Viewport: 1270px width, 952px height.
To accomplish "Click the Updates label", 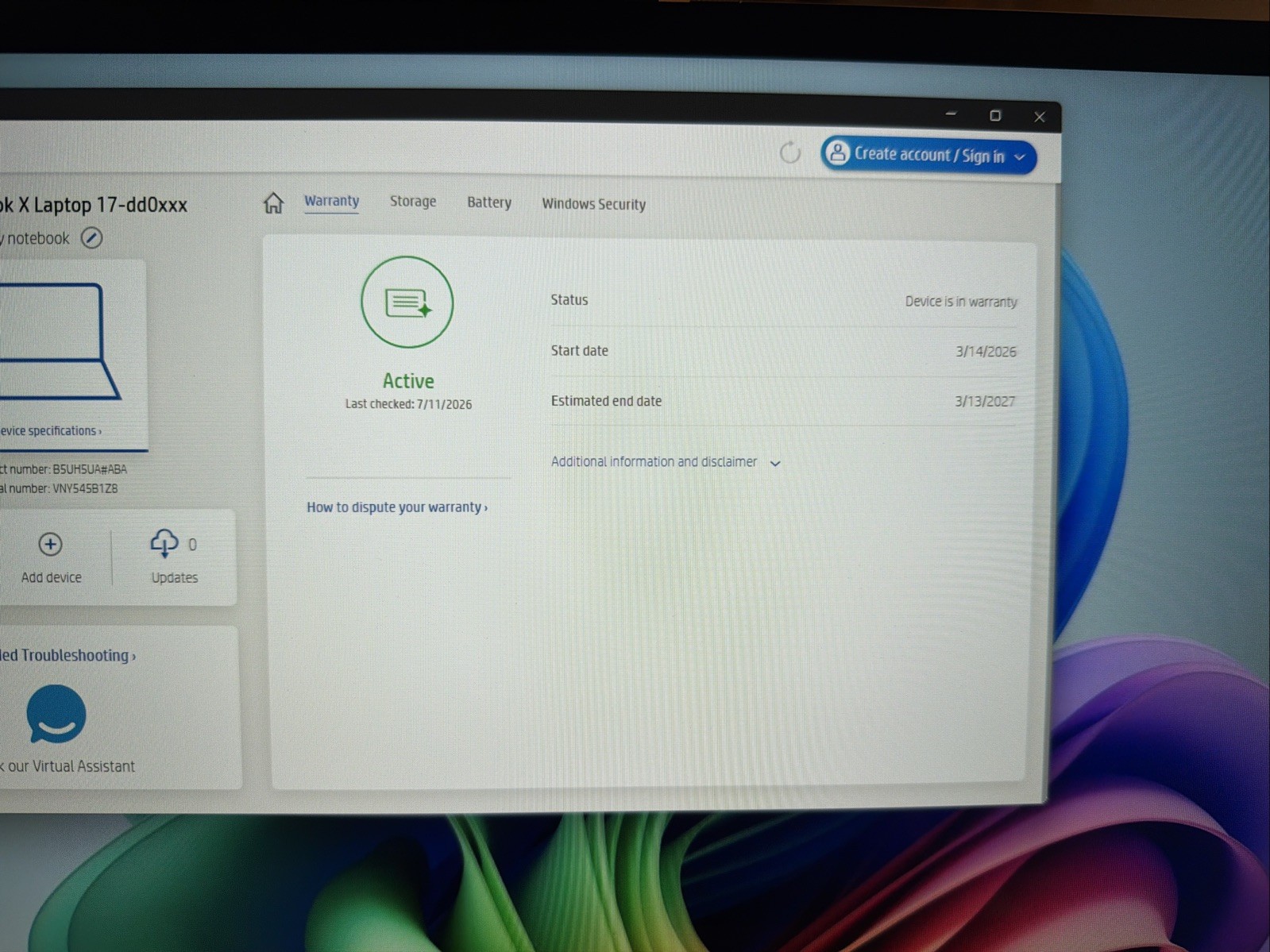I will coord(174,578).
